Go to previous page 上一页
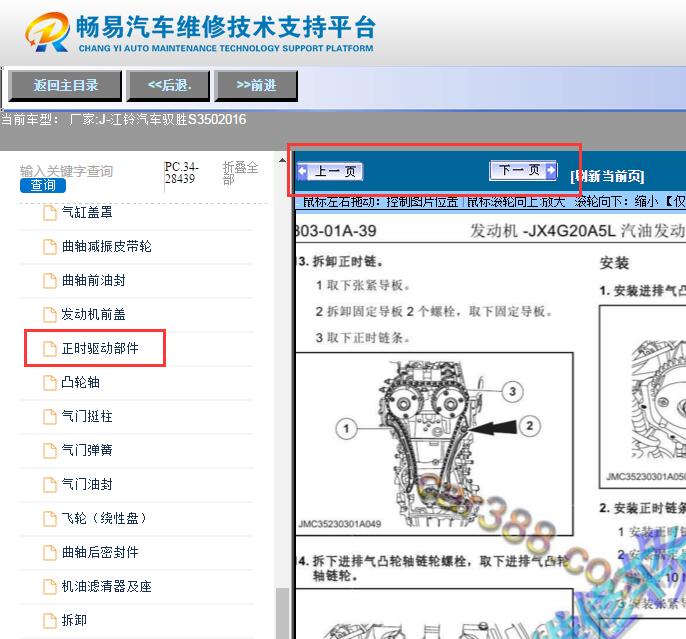686x639 pixels. coord(330,172)
